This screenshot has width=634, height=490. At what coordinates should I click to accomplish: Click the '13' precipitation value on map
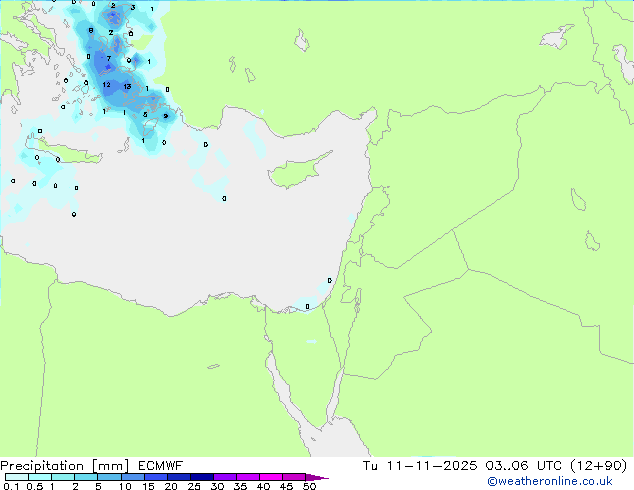click(x=127, y=86)
